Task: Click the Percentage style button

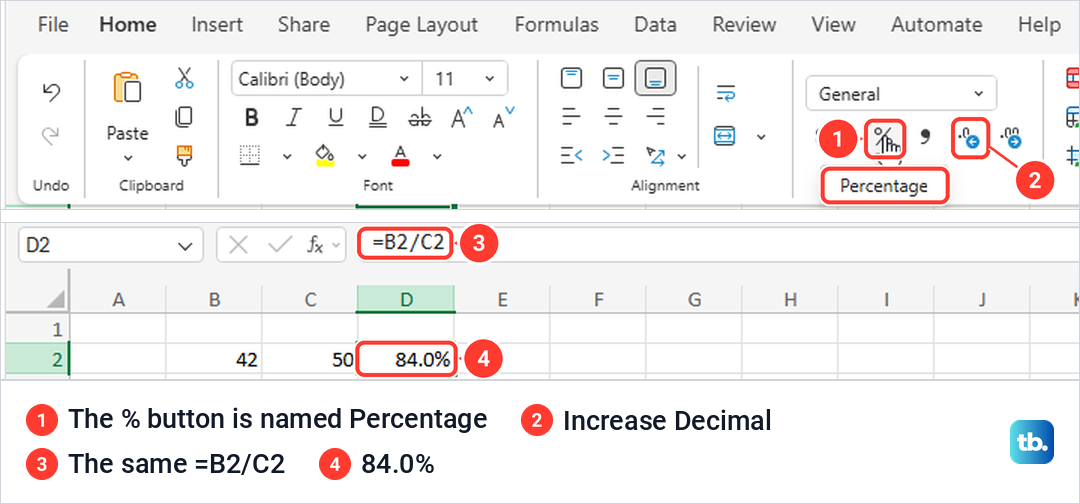Action: pyautogui.click(x=884, y=139)
